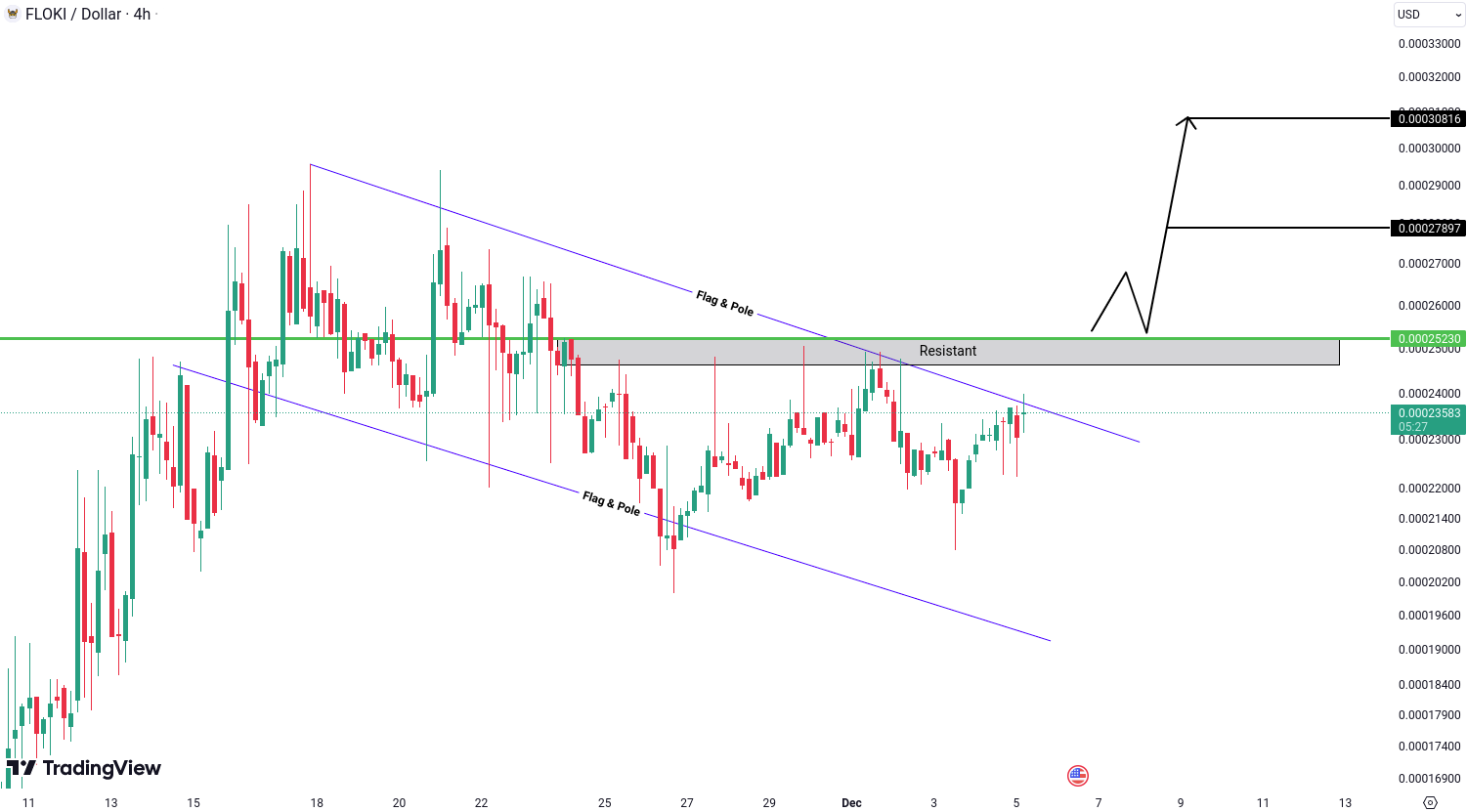The width and height of the screenshot is (1467, 812).
Task: Click the 27 date on time axis
Action: coord(687,803)
